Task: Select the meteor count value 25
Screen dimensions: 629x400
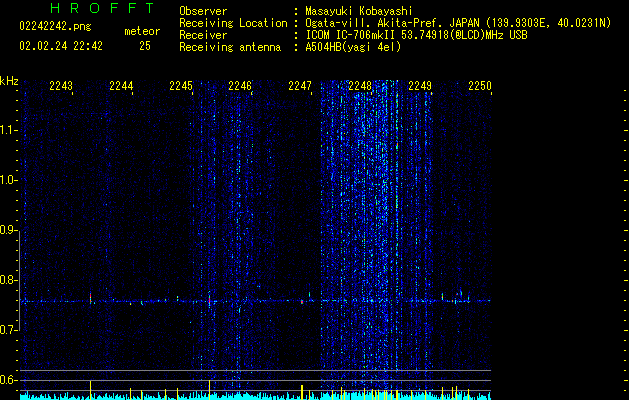Action: tap(145, 46)
